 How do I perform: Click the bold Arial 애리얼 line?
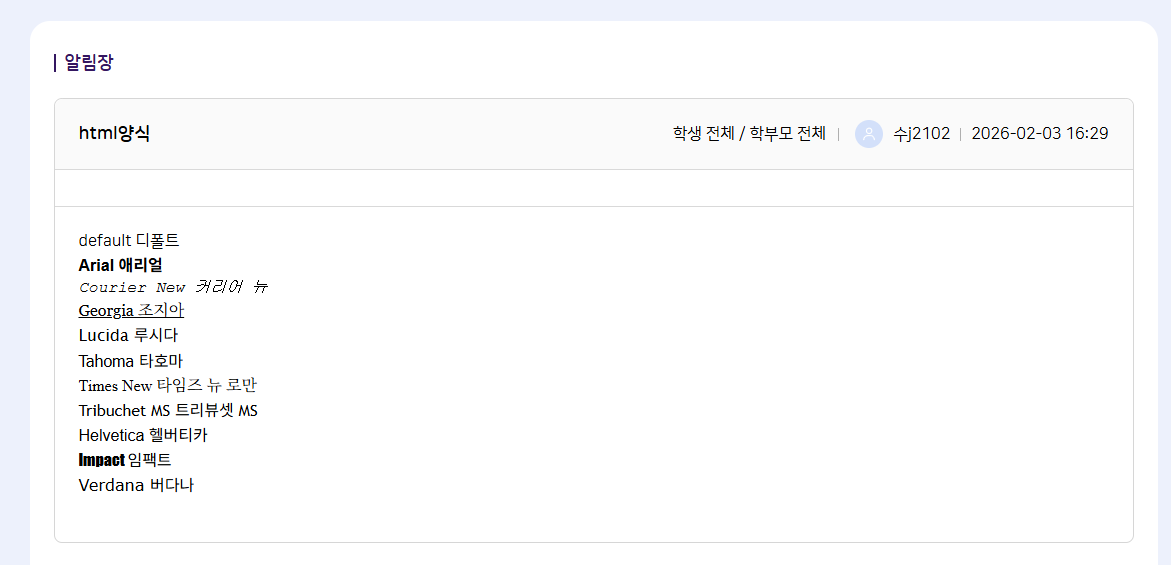click(x=120, y=265)
